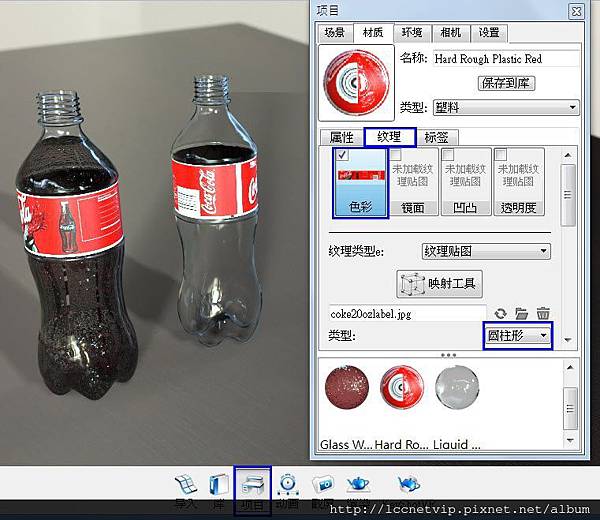Open the 纹理类型 dropdown showing 纹理贴图
Image resolution: width=600 pixels, height=520 pixels.
tap(486, 251)
